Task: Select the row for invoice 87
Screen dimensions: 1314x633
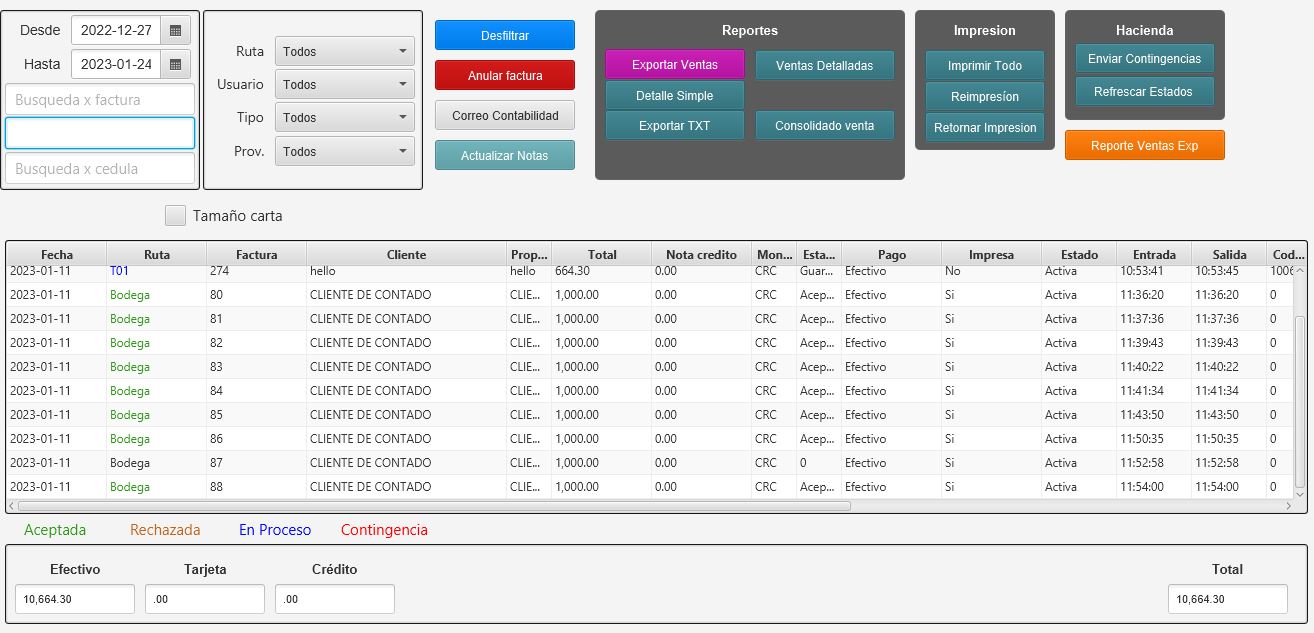Action: pos(400,463)
